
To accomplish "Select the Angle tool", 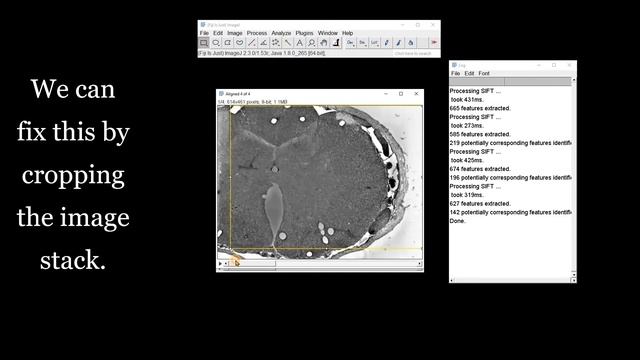I will 264,43.
